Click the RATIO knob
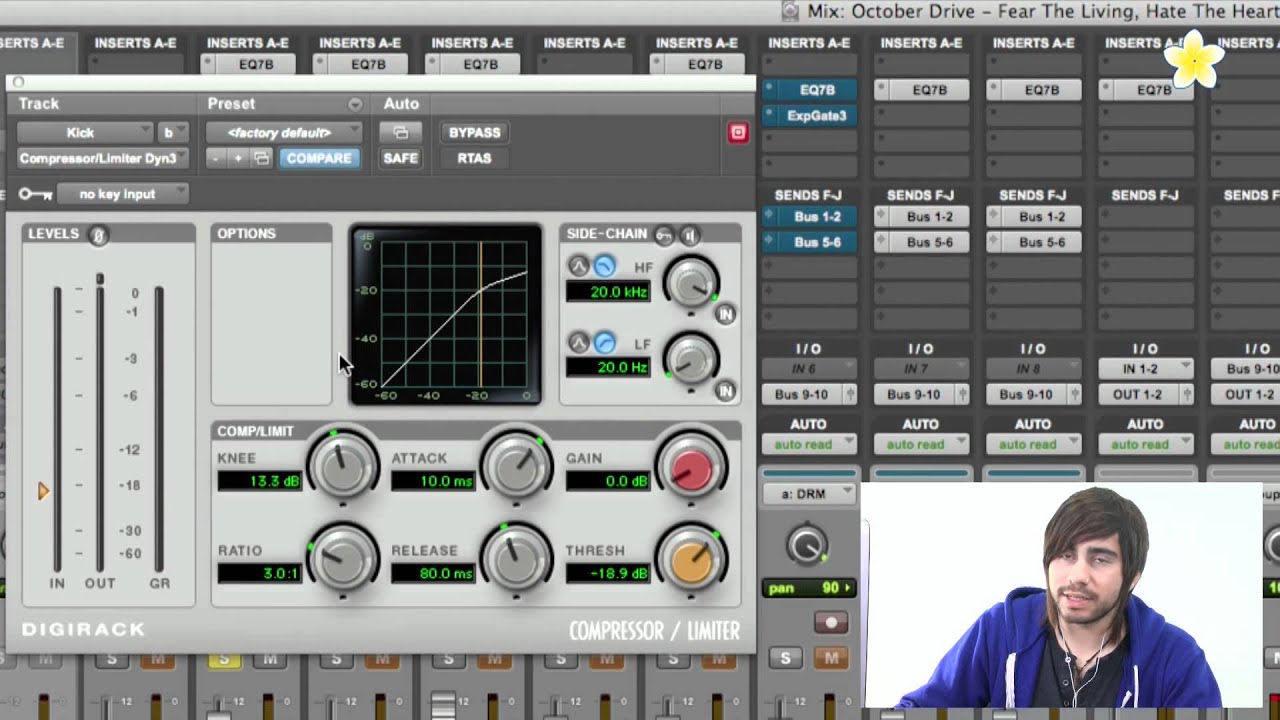The image size is (1280, 720). click(343, 560)
